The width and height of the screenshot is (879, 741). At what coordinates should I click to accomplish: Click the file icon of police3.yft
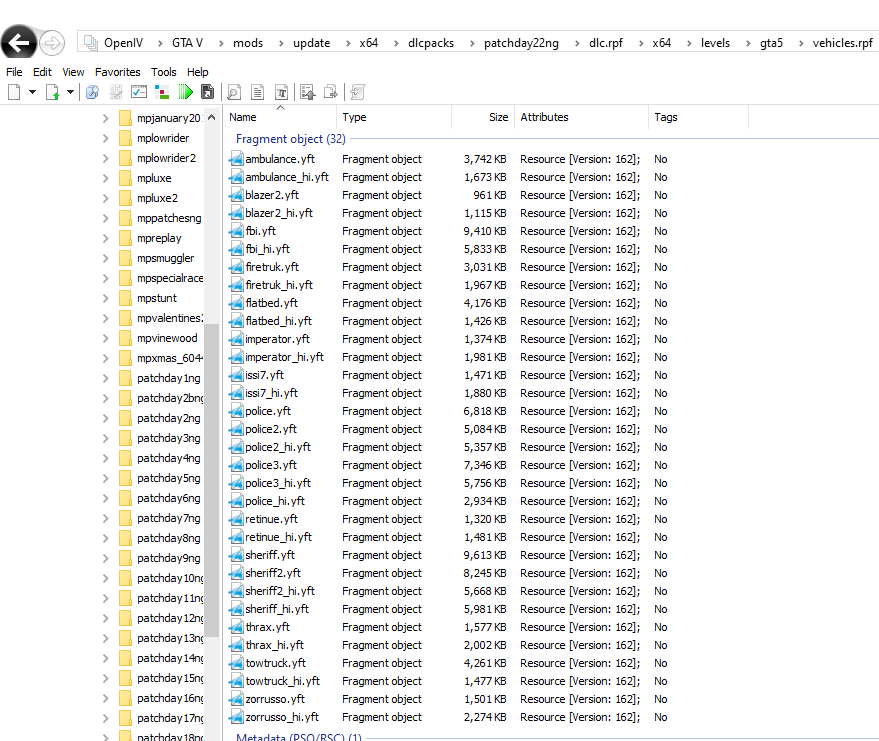pyautogui.click(x=236, y=465)
